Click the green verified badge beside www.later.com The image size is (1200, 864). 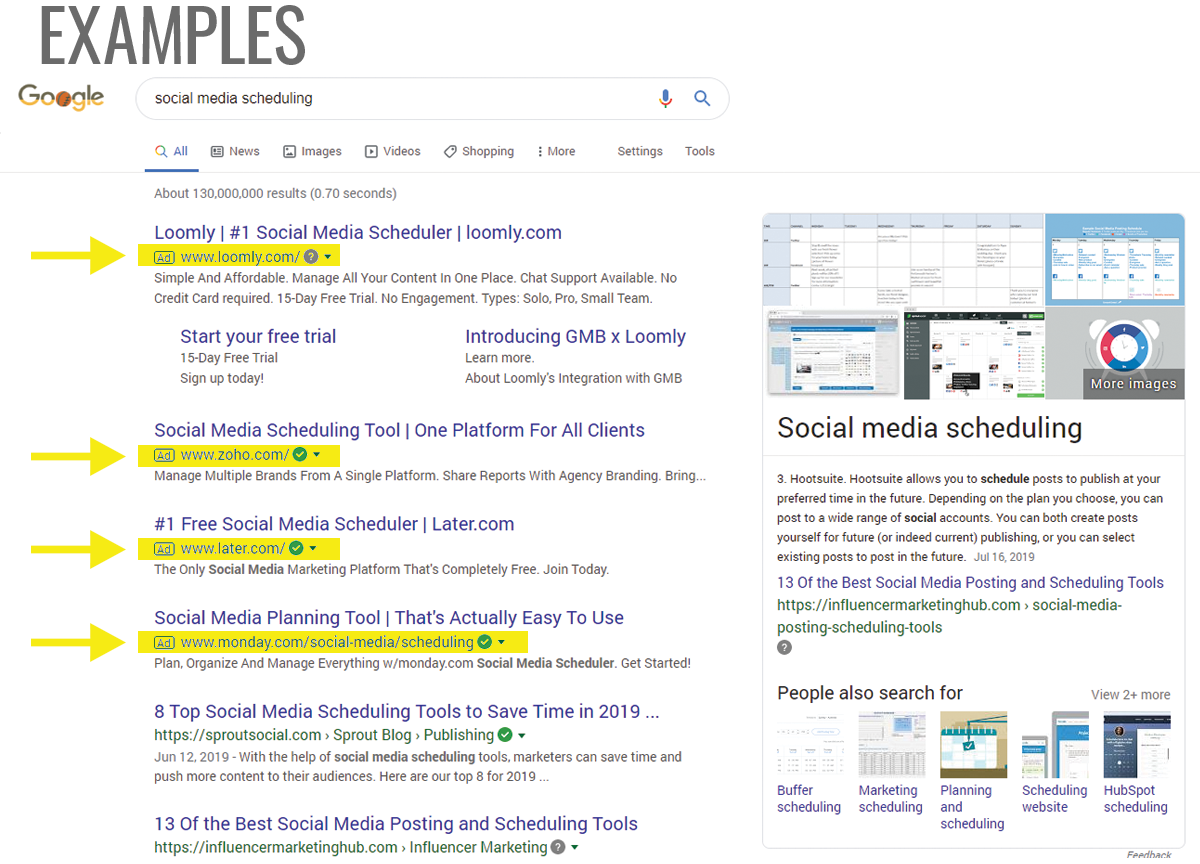295,548
